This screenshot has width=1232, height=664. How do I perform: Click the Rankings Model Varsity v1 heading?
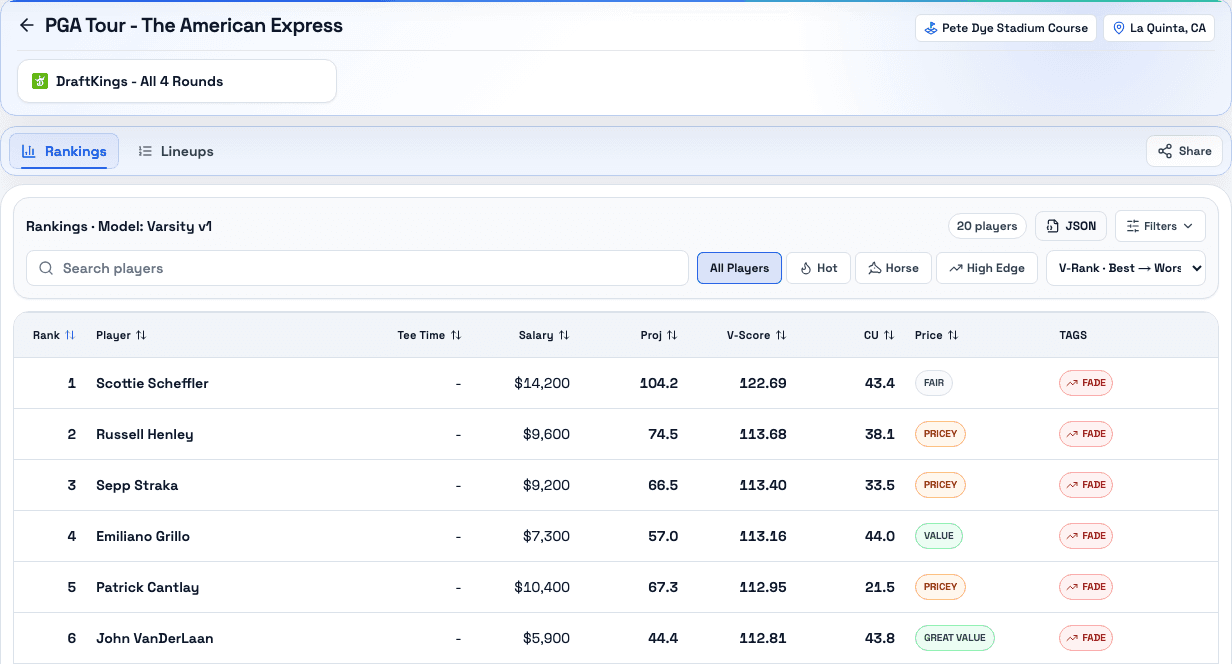119,226
